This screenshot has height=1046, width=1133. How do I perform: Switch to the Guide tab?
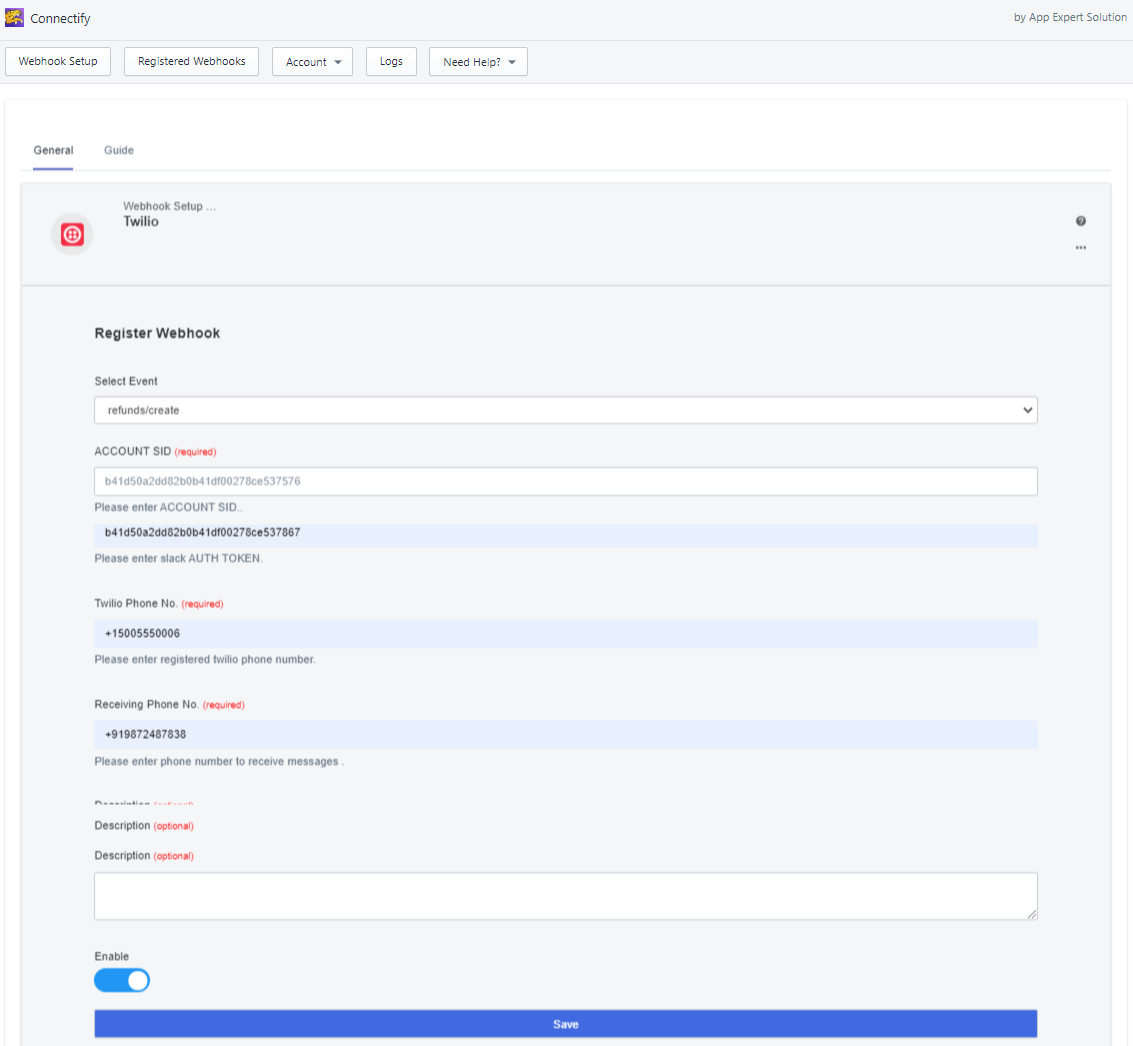tap(119, 150)
